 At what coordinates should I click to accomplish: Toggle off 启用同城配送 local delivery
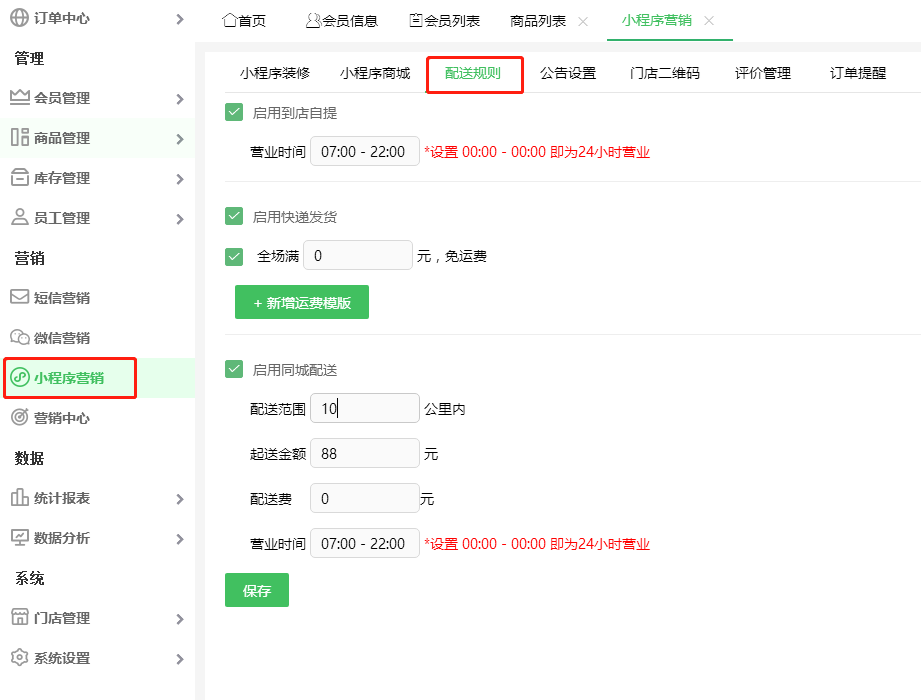click(x=233, y=369)
